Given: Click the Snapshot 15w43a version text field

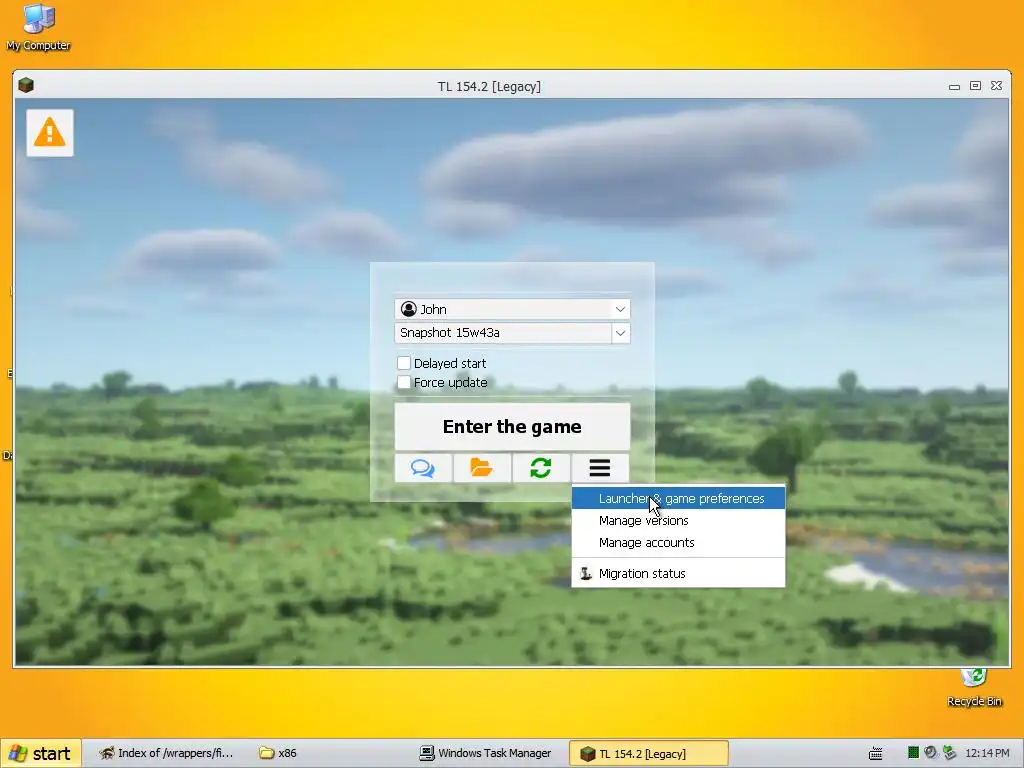Looking at the screenshot, I should tap(503, 333).
